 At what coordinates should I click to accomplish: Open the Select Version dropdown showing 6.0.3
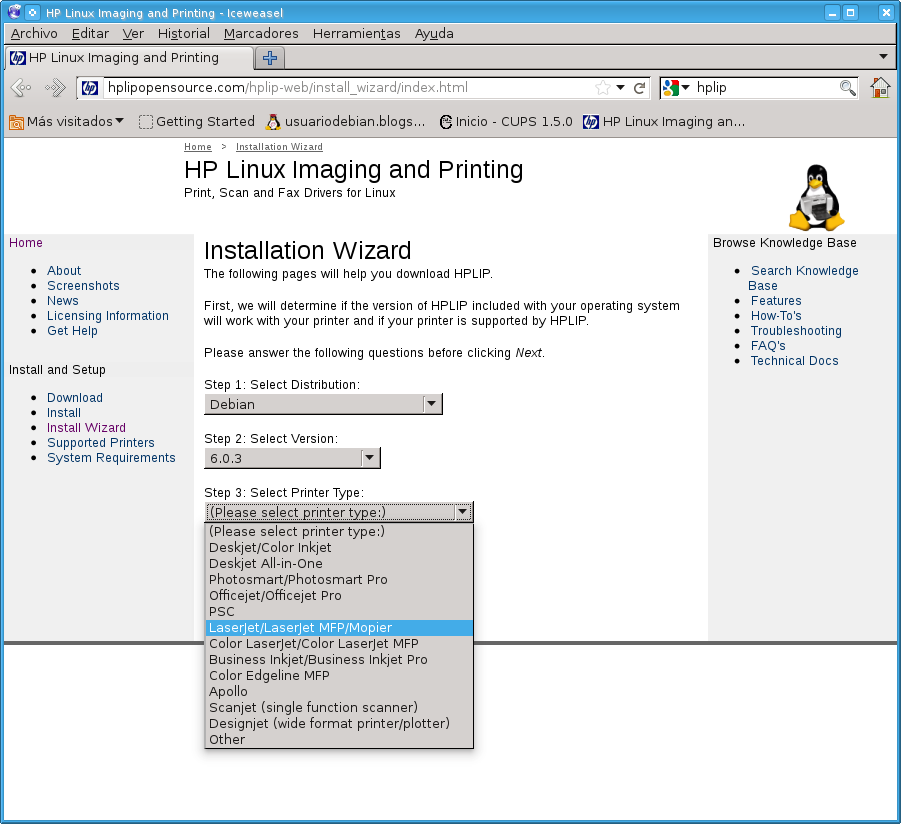tap(292, 458)
